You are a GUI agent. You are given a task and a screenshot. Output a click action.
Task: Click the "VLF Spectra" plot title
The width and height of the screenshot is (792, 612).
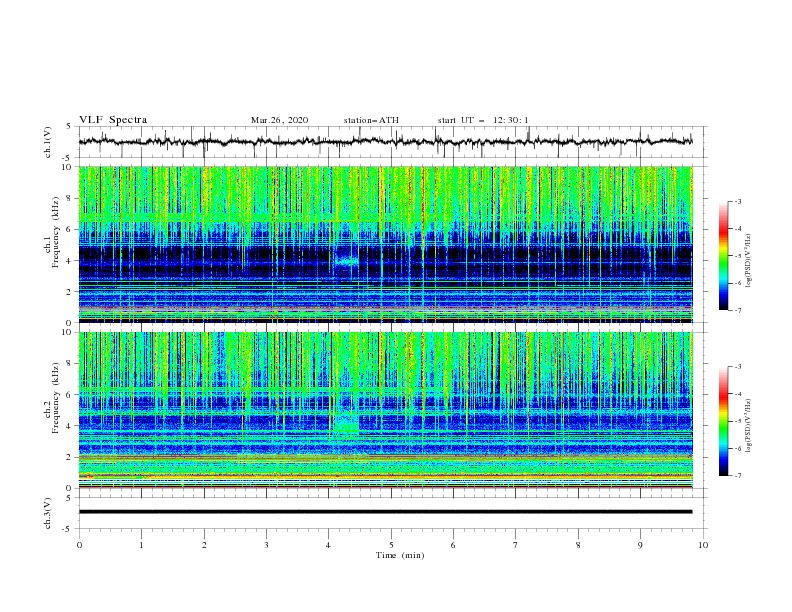click(x=113, y=120)
